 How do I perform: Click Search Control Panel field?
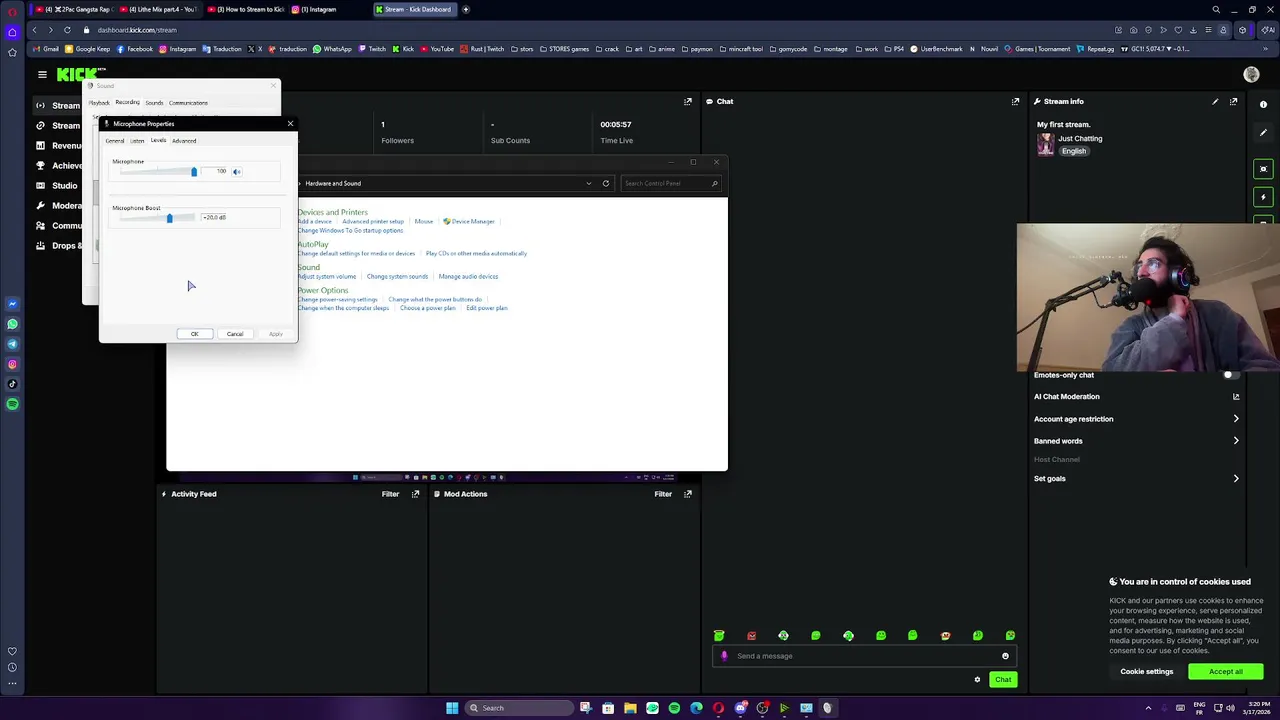coord(668,183)
